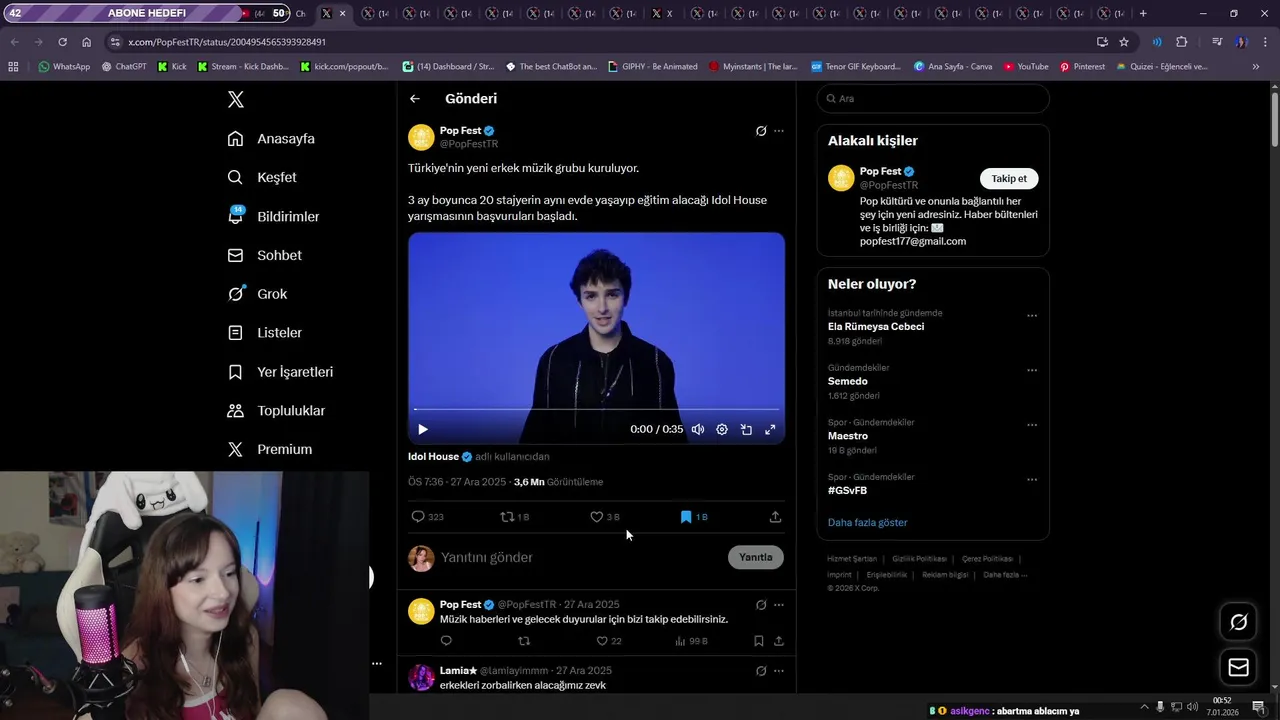The image size is (1280, 720).
Task: Open more options for Ela Rümeysa Cebeci trend
Action: coord(1032,316)
